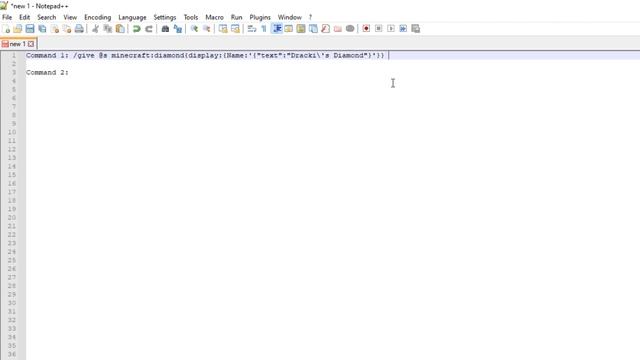This screenshot has width=640, height=360.
Task: Open the View menu
Action: (x=70, y=17)
